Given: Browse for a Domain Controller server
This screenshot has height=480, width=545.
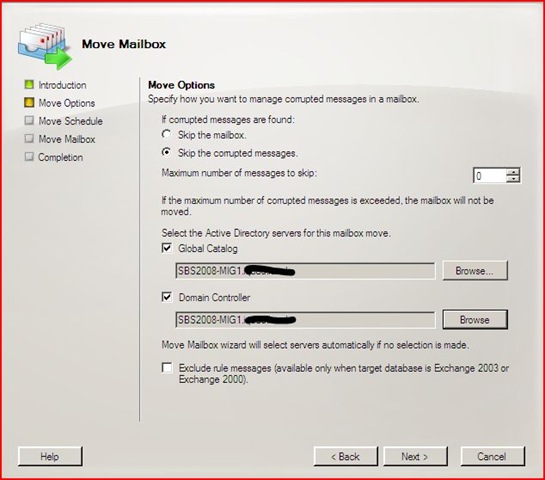Looking at the screenshot, I should point(475,320).
